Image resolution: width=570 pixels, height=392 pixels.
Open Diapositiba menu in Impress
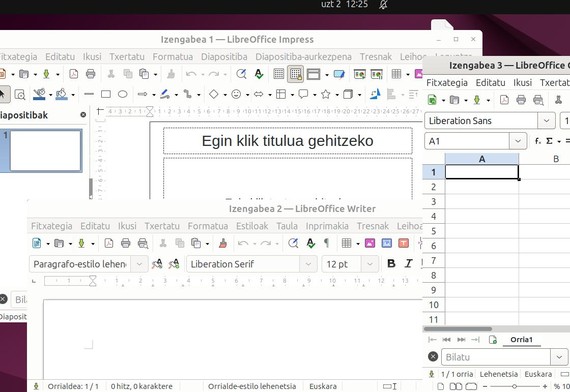[x=224, y=57]
